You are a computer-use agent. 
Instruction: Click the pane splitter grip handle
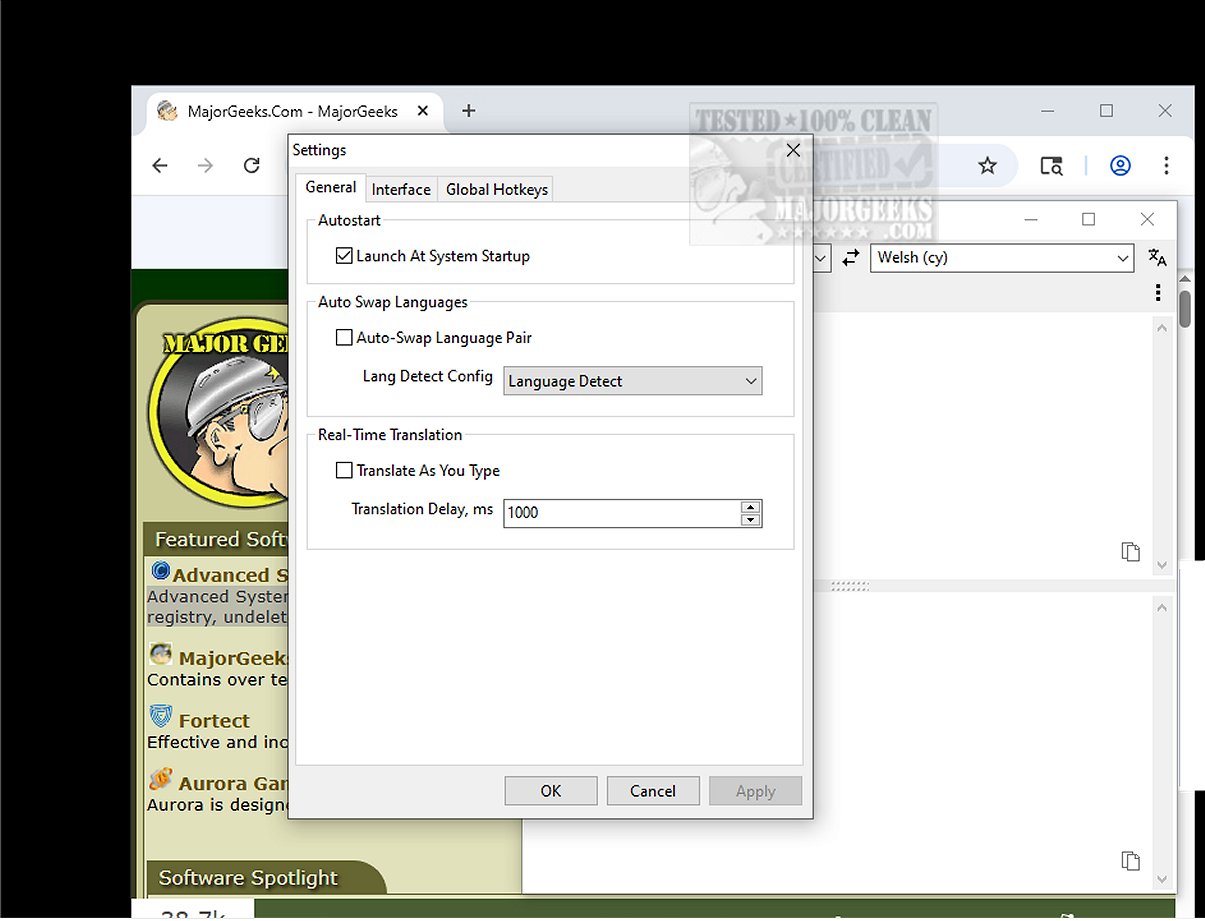[849, 586]
